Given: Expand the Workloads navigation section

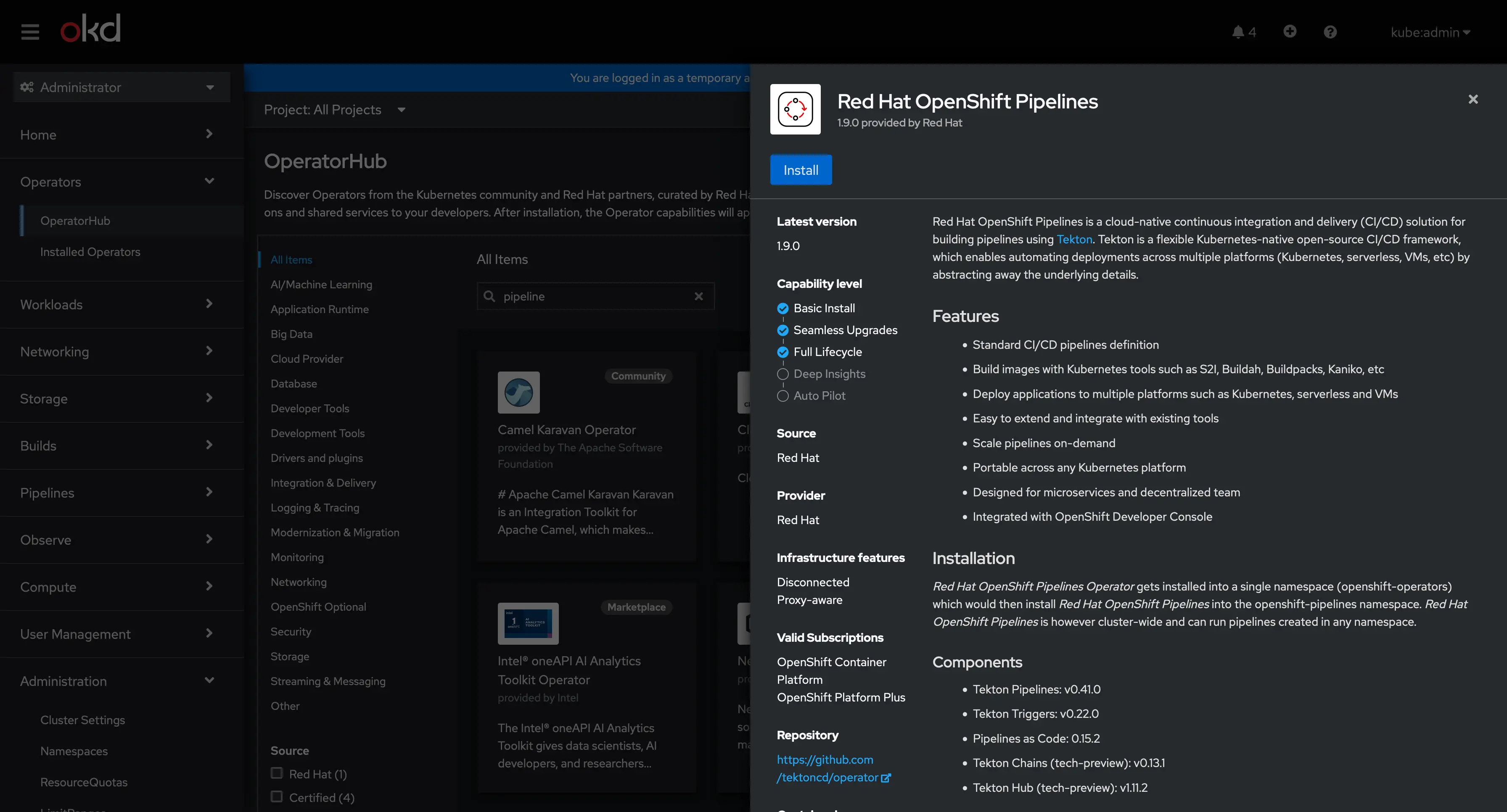Looking at the screenshot, I should coord(122,305).
